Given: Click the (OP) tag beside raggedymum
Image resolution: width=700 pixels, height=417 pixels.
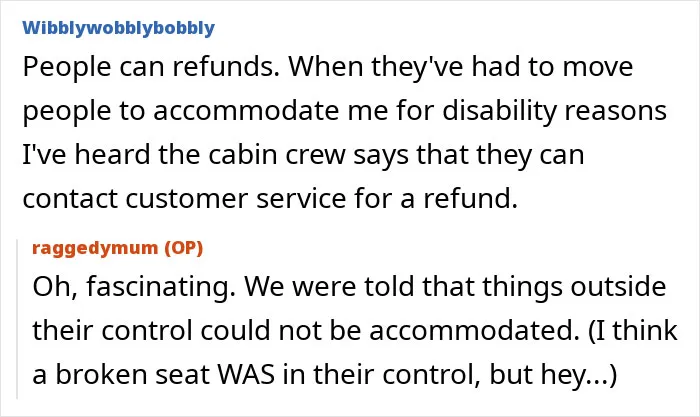Looking at the screenshot, I should tap(183, 248).
